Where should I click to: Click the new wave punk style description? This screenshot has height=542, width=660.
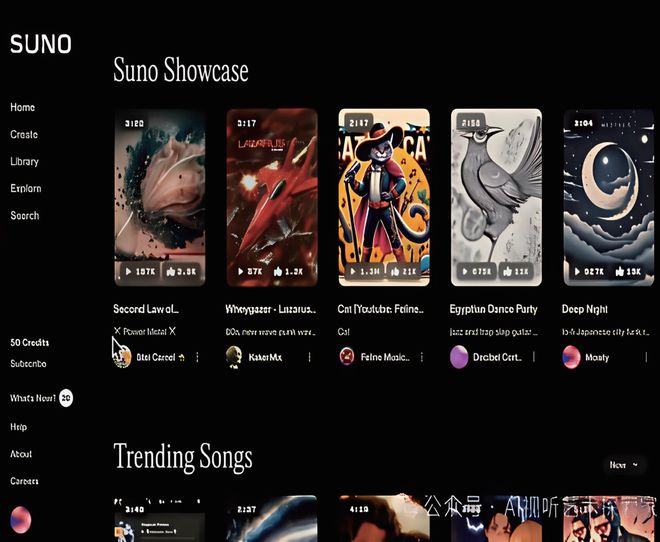[270, 332]
